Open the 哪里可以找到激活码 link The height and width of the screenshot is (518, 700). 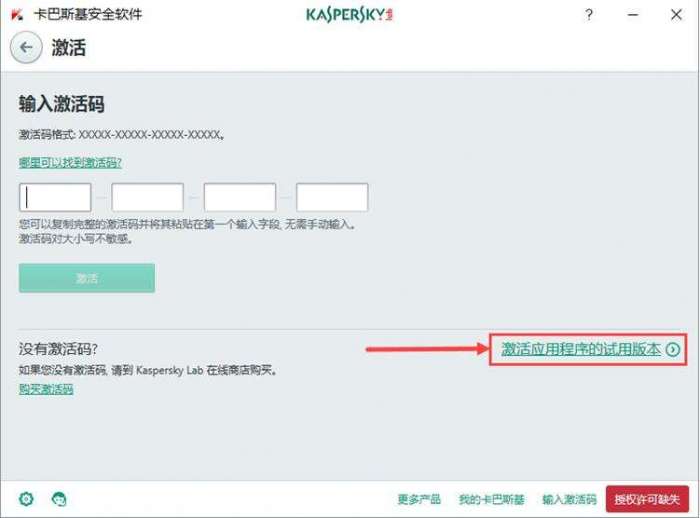coord(70,163)
